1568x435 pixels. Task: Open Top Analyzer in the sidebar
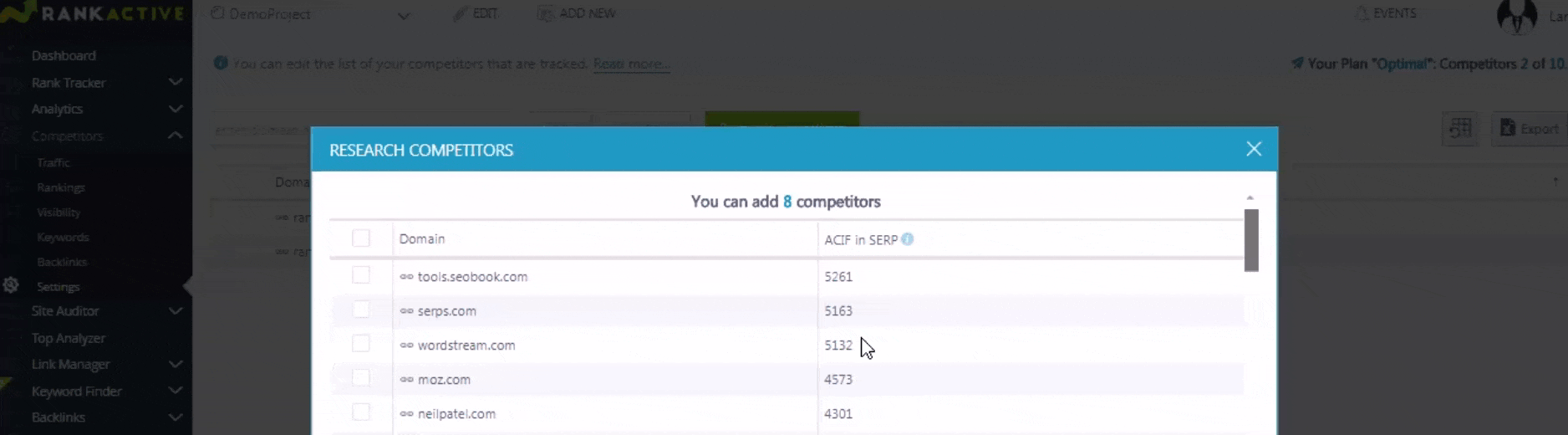69,338
